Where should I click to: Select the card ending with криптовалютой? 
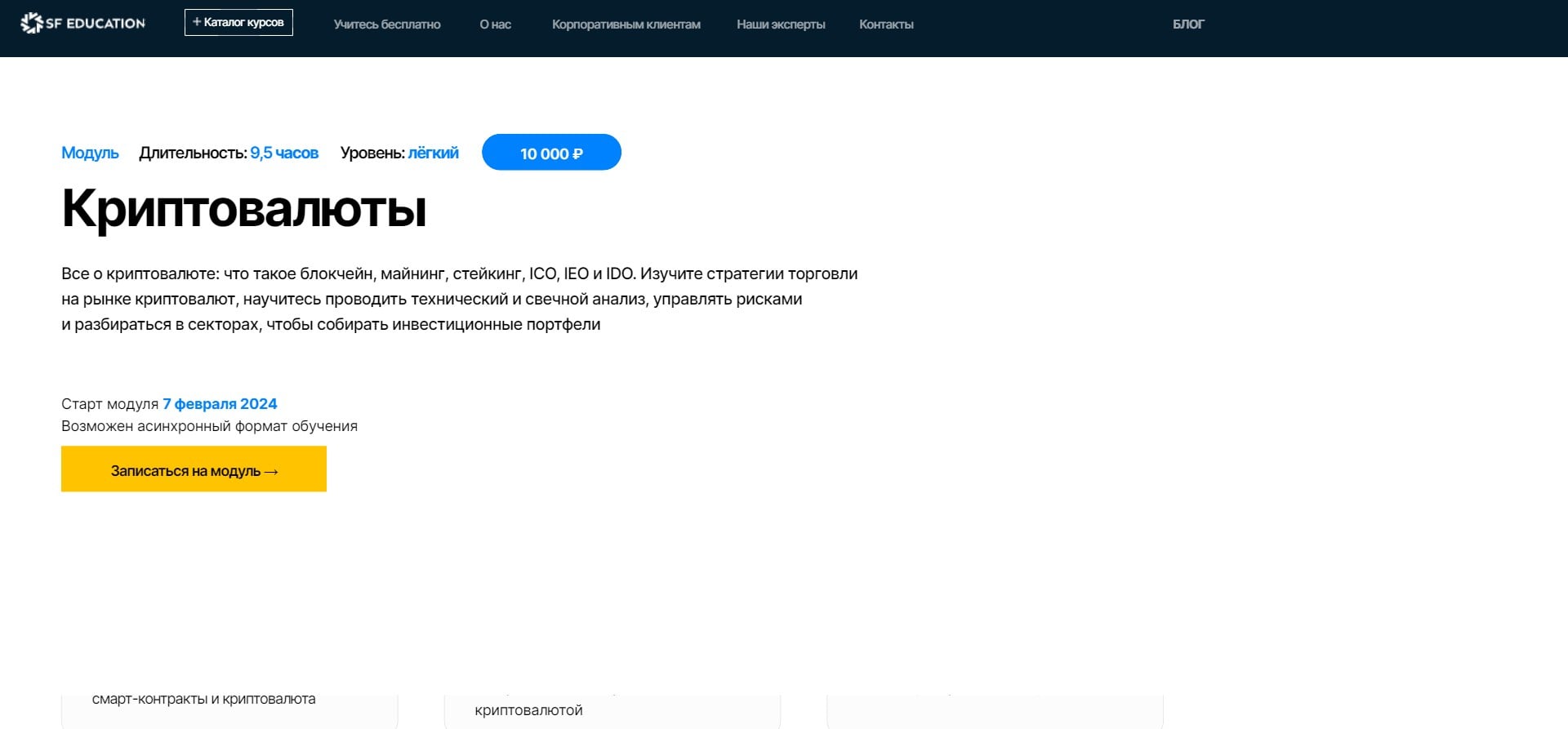612,710
